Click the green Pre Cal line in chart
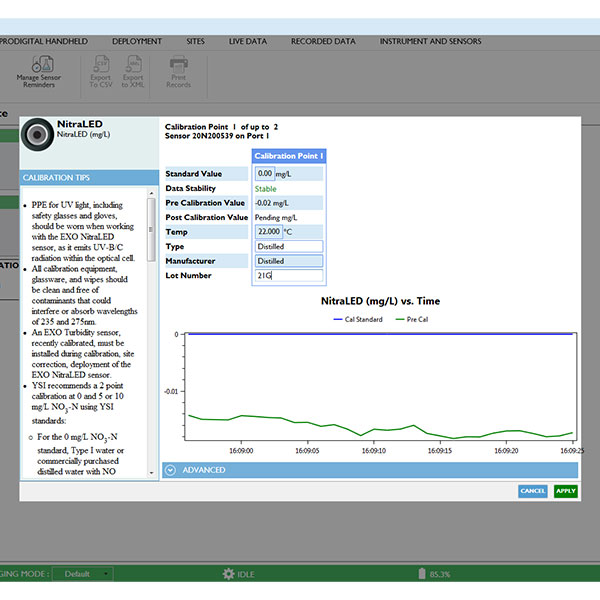 381,429
